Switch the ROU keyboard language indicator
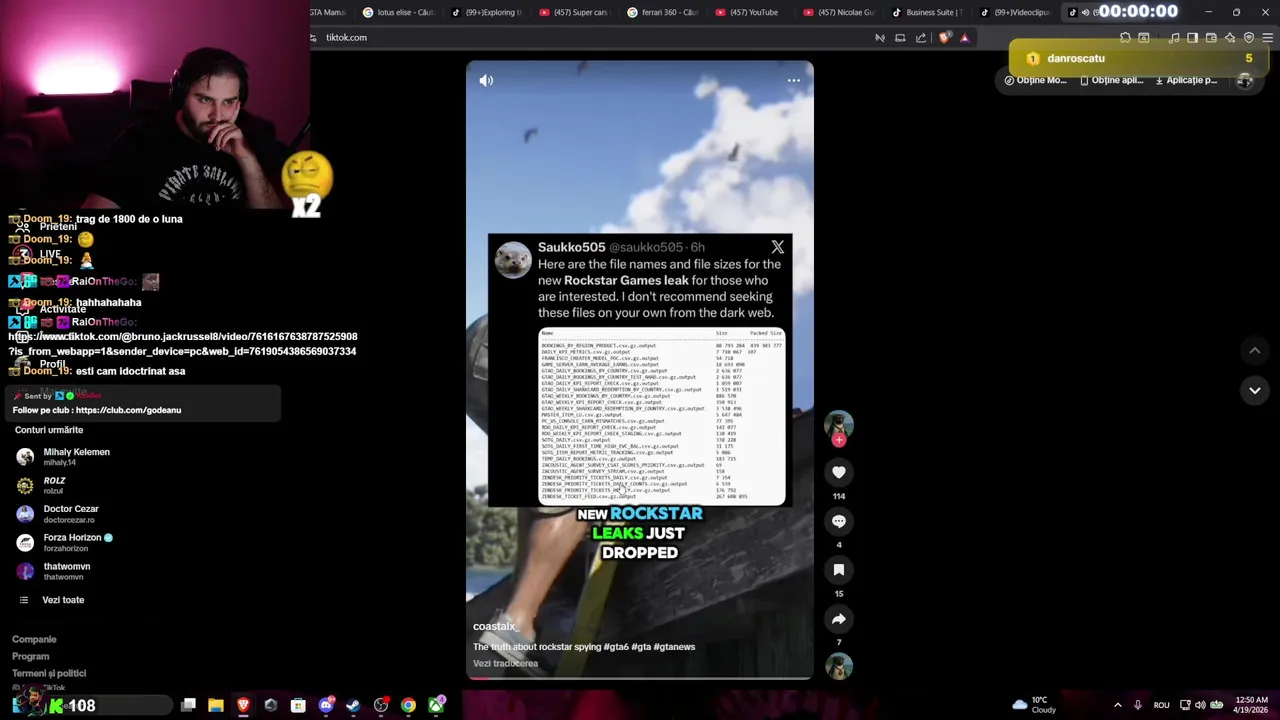1280x720 pixels. [1161, 705]
